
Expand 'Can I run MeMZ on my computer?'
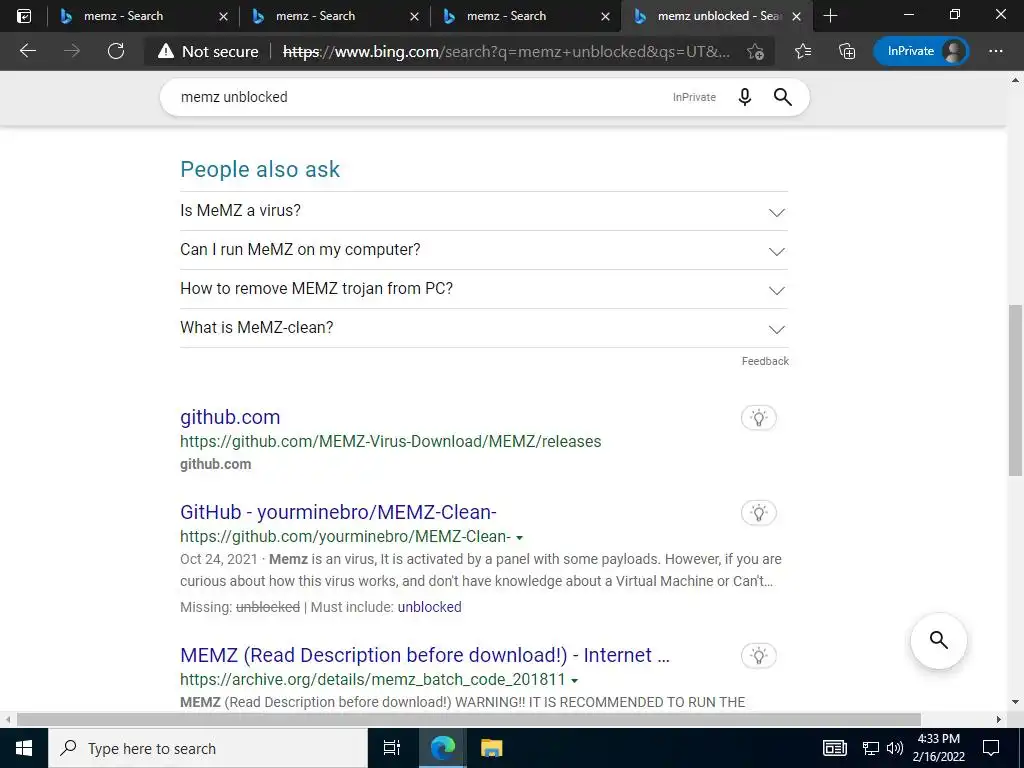(x=484, y=250)
